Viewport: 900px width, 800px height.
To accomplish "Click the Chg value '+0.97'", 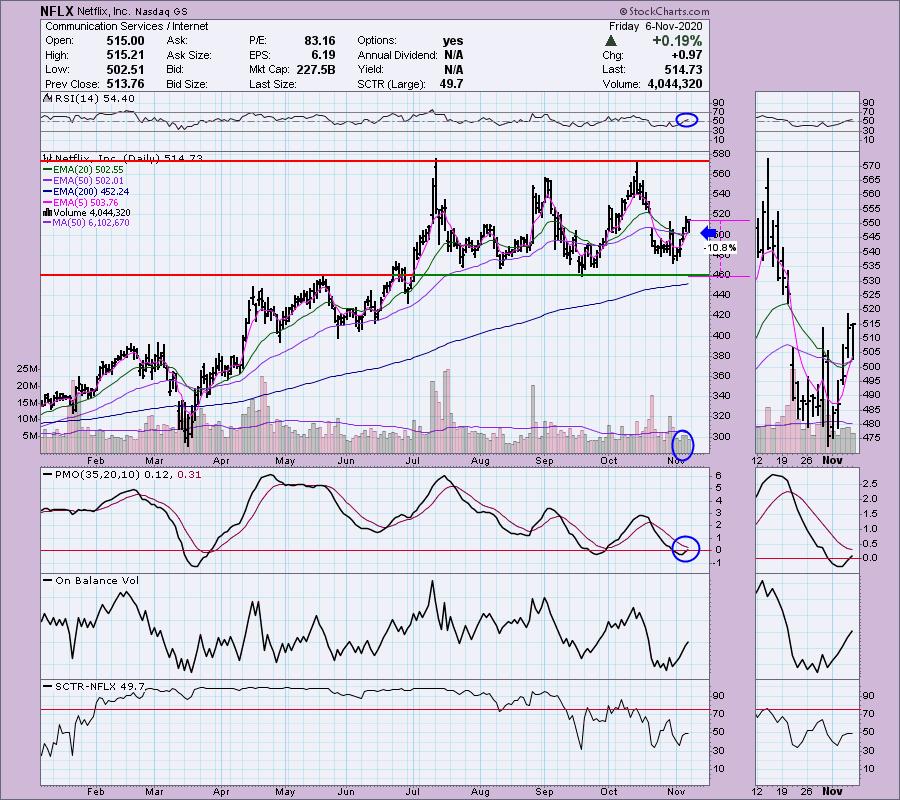I will coord(688,55).
